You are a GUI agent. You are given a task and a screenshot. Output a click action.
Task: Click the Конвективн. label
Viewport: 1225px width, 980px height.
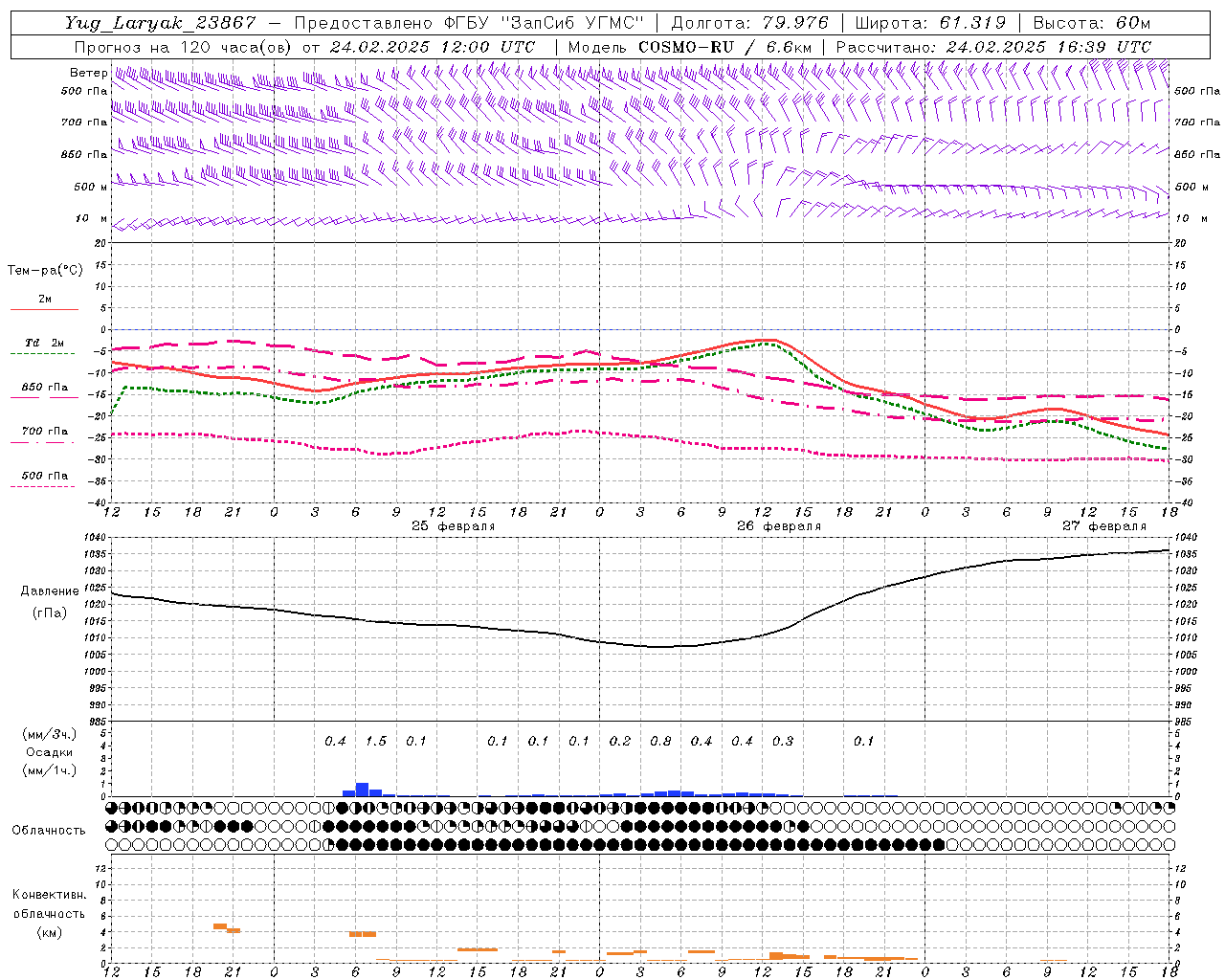(50, 895)
